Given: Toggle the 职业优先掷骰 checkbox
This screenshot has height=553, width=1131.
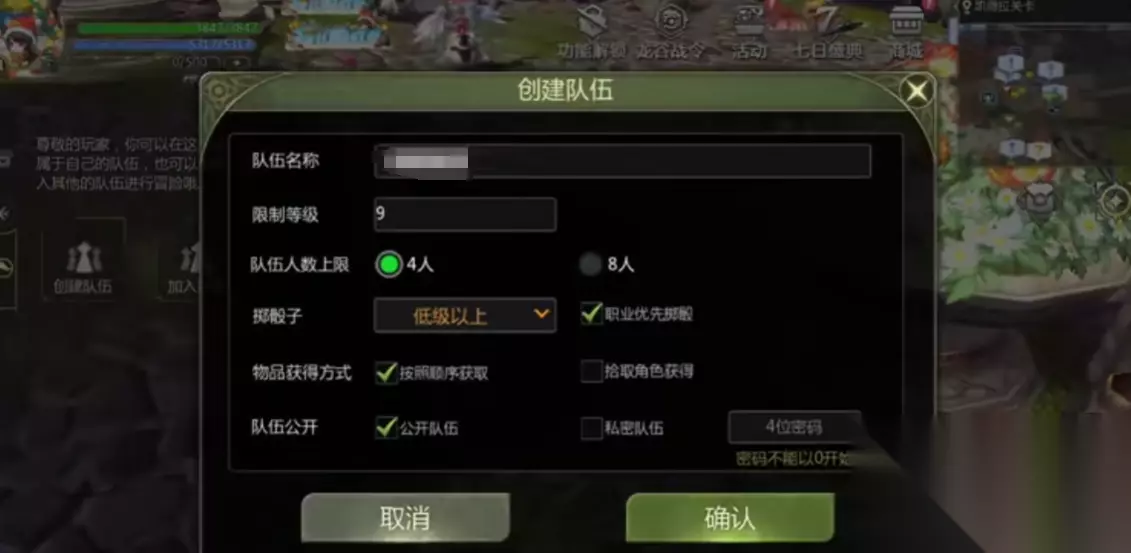Looking at the screenshot, I should click(591, 314).
